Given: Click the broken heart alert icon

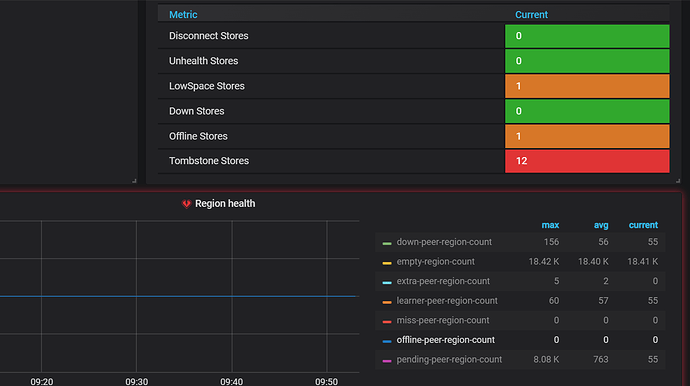Looking at the screenshot, I should point(186,204).
